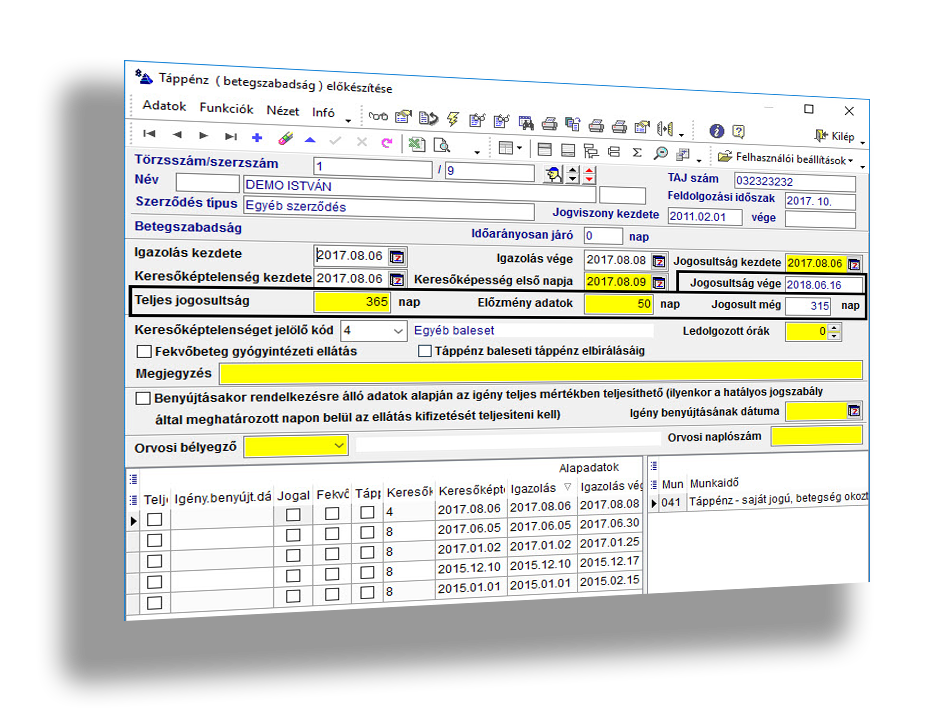
Task: Open the Nézet menu
Action: point(283,110)
